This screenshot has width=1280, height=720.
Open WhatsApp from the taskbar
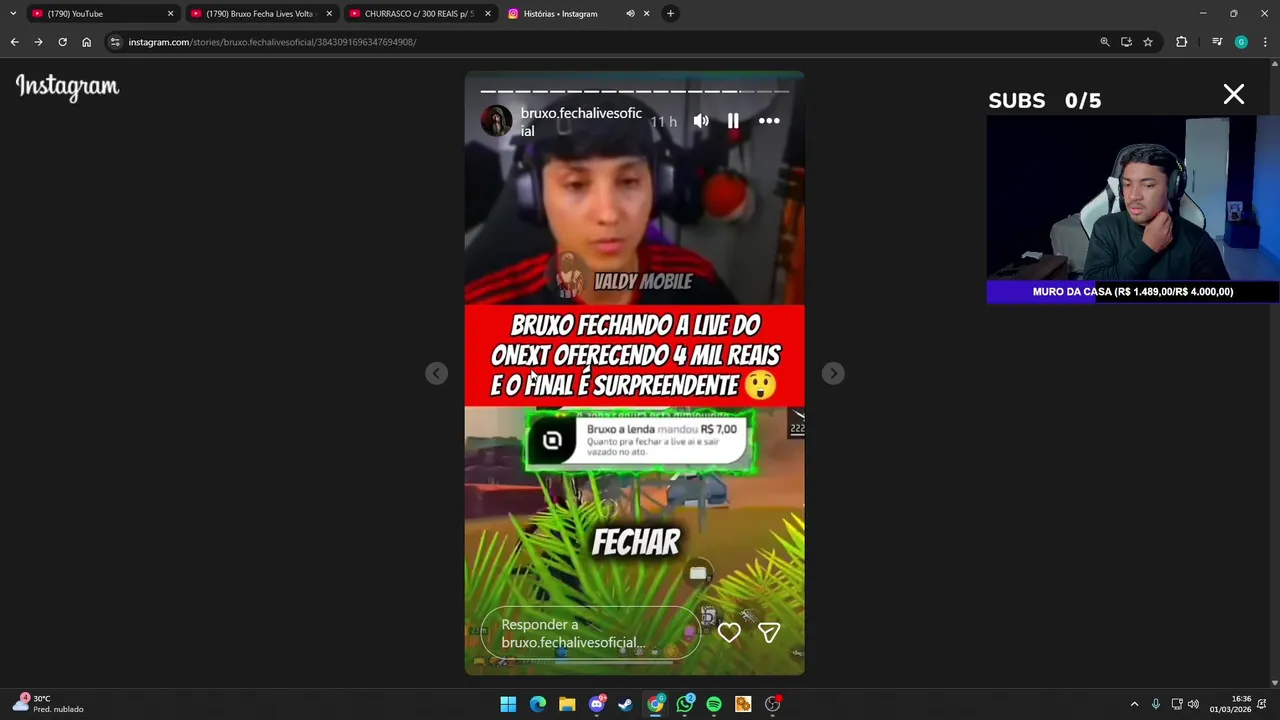click(685, 704)
